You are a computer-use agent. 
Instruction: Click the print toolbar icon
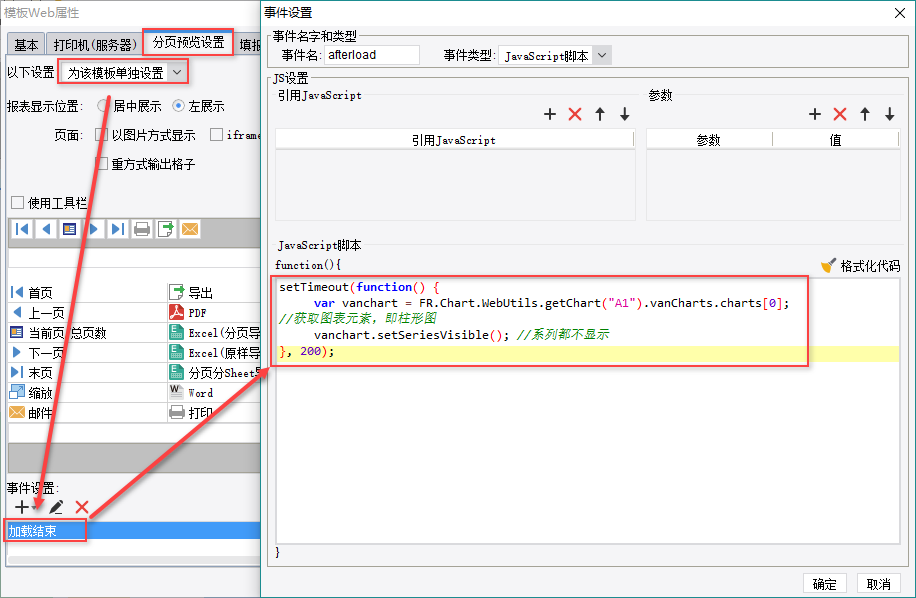coord(142,229)
